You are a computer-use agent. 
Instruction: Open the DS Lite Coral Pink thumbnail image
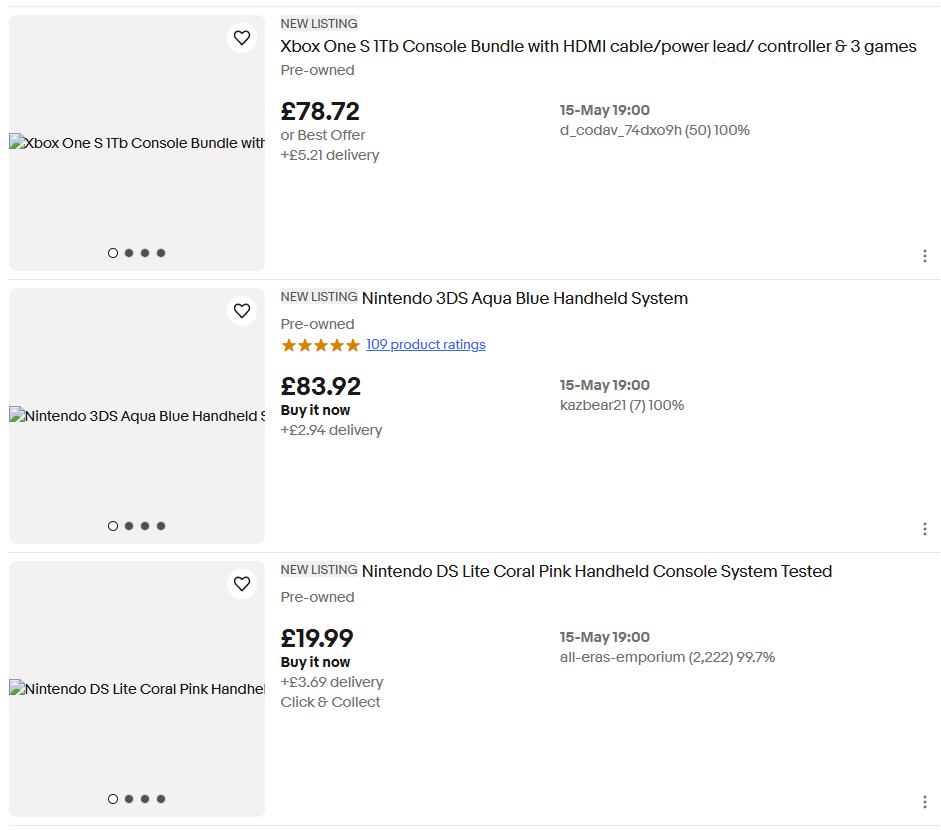pyautogui.click(x=137, y=689)
